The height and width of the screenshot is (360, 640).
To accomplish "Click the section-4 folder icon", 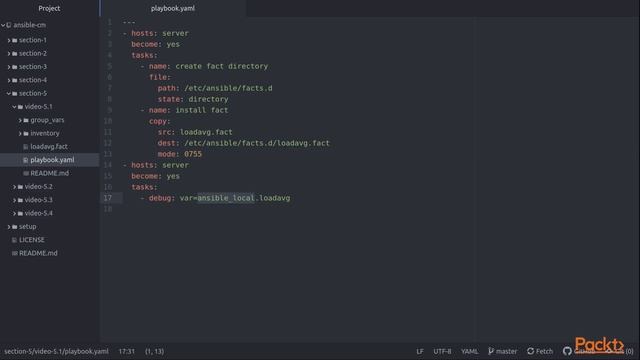I will (x=15, y=80).
